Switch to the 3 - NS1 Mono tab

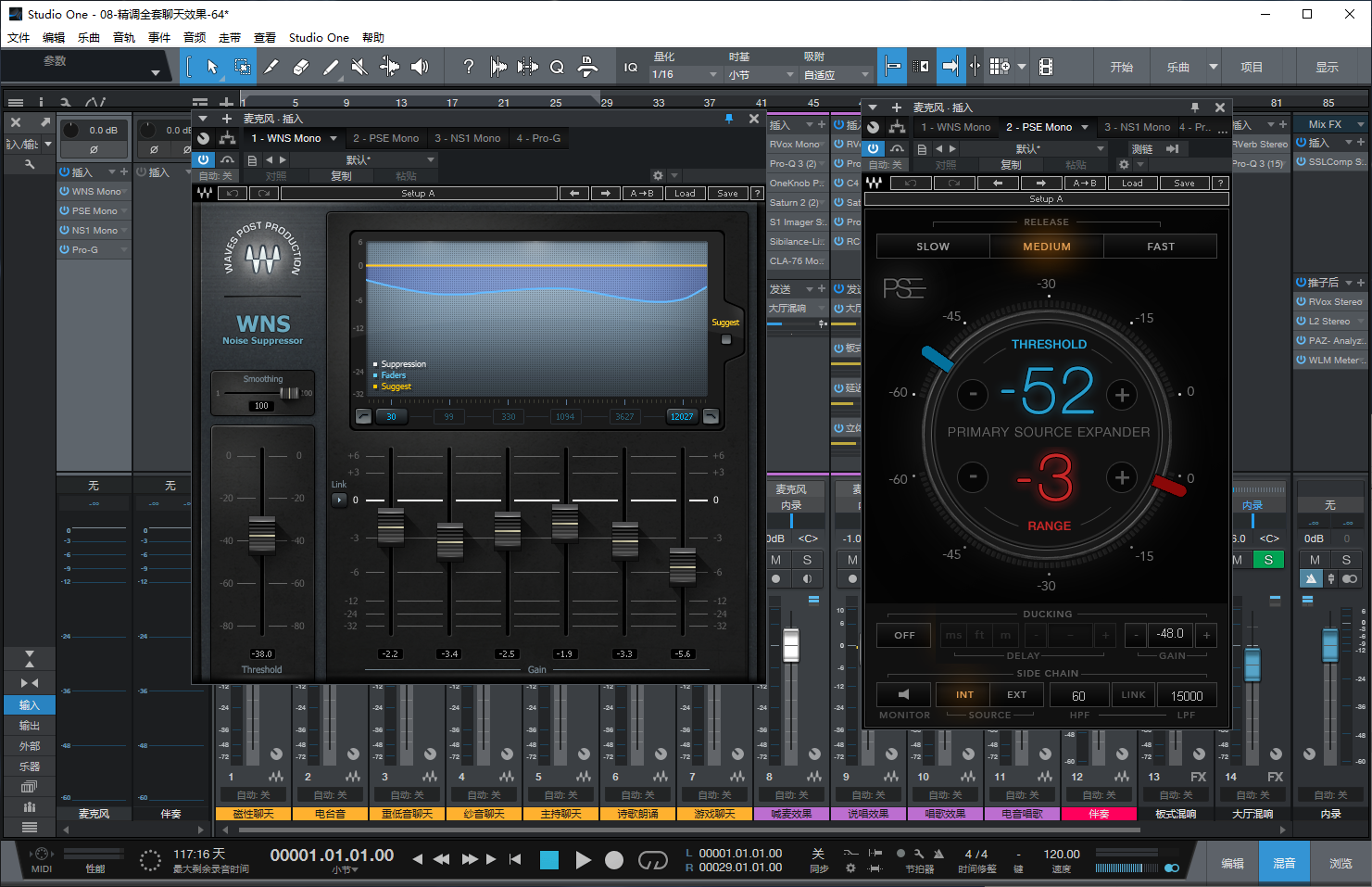[467, 138]
